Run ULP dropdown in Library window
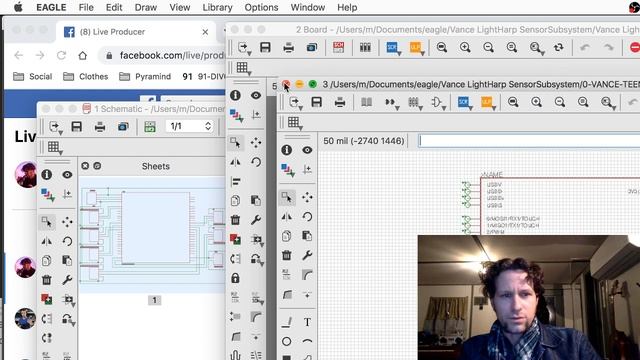The width and height of the screenshot is (640, 360). click(x=488, y=102)
